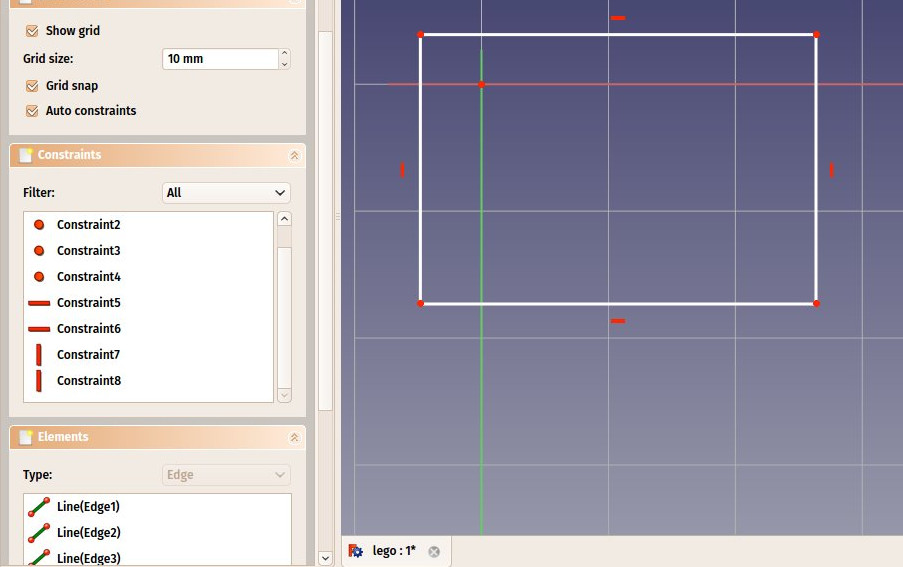Select Constraint6 horizontal constraint row
The height and width of the screenshot is (567, 903).
click(x=148, y=328)
